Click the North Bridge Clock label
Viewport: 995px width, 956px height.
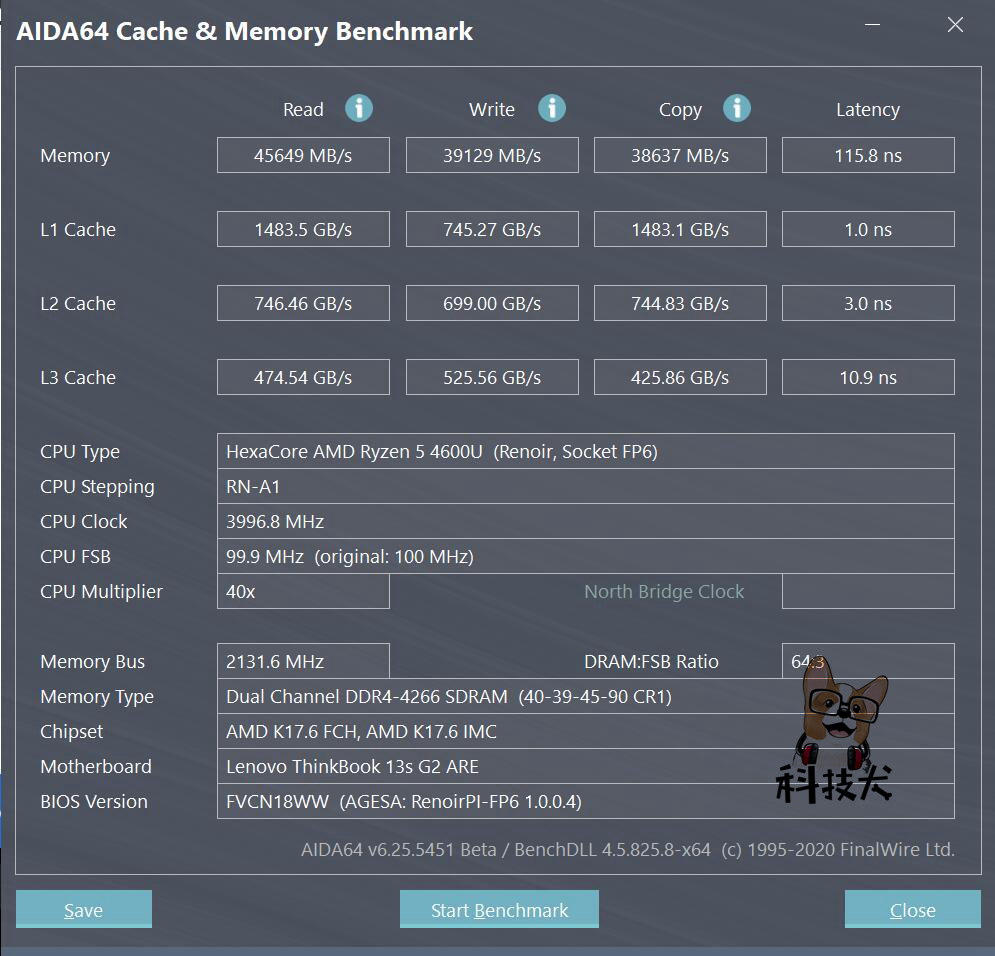point(664,591)
